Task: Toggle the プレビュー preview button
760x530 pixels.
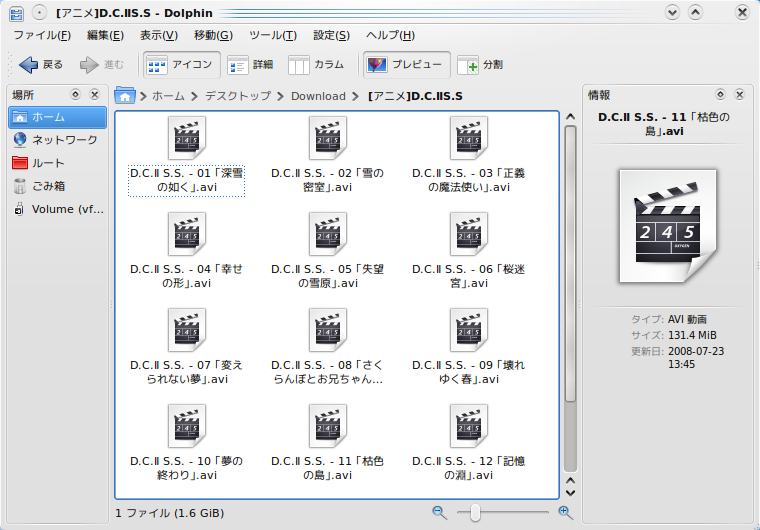Action: coord(407,64)
